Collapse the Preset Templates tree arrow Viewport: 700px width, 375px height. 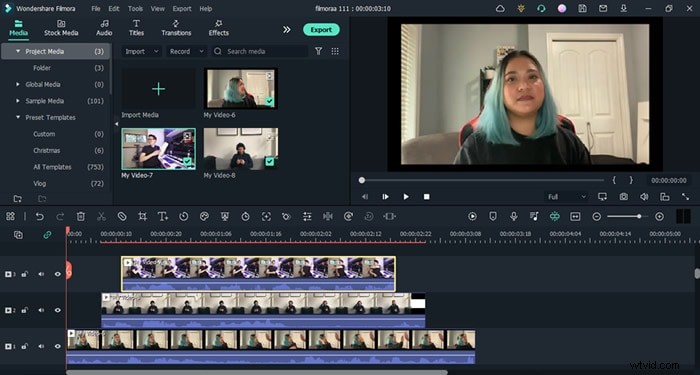pyautogui.click(x=18, y=117)
